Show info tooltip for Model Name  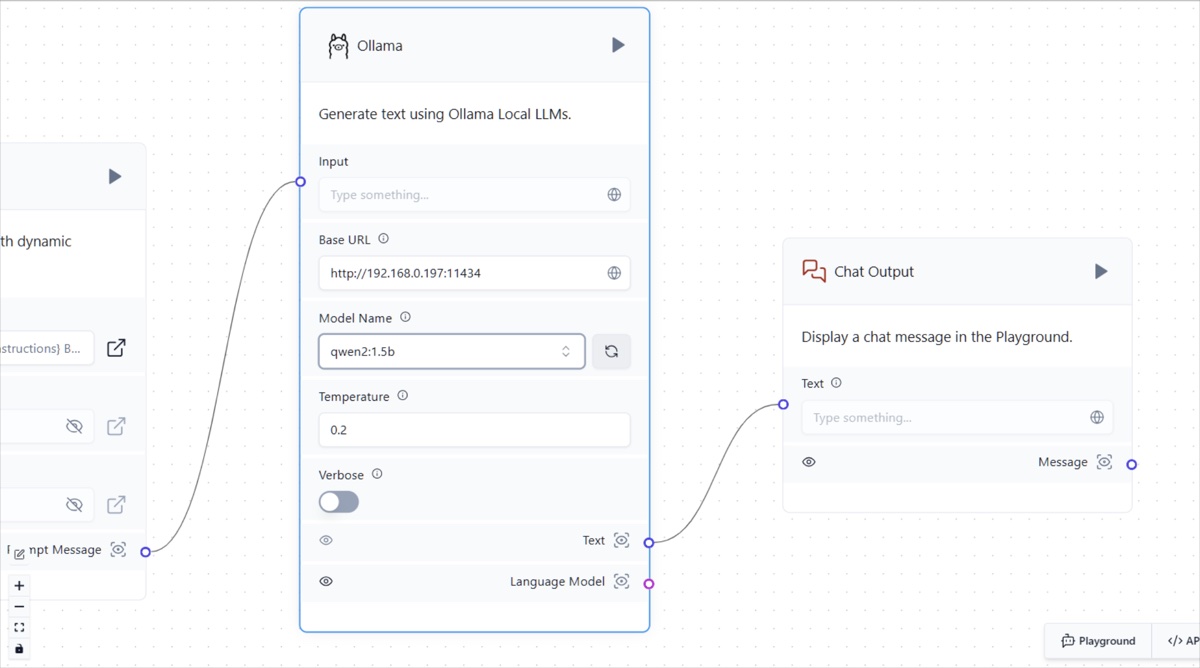[x=405, y=317]
